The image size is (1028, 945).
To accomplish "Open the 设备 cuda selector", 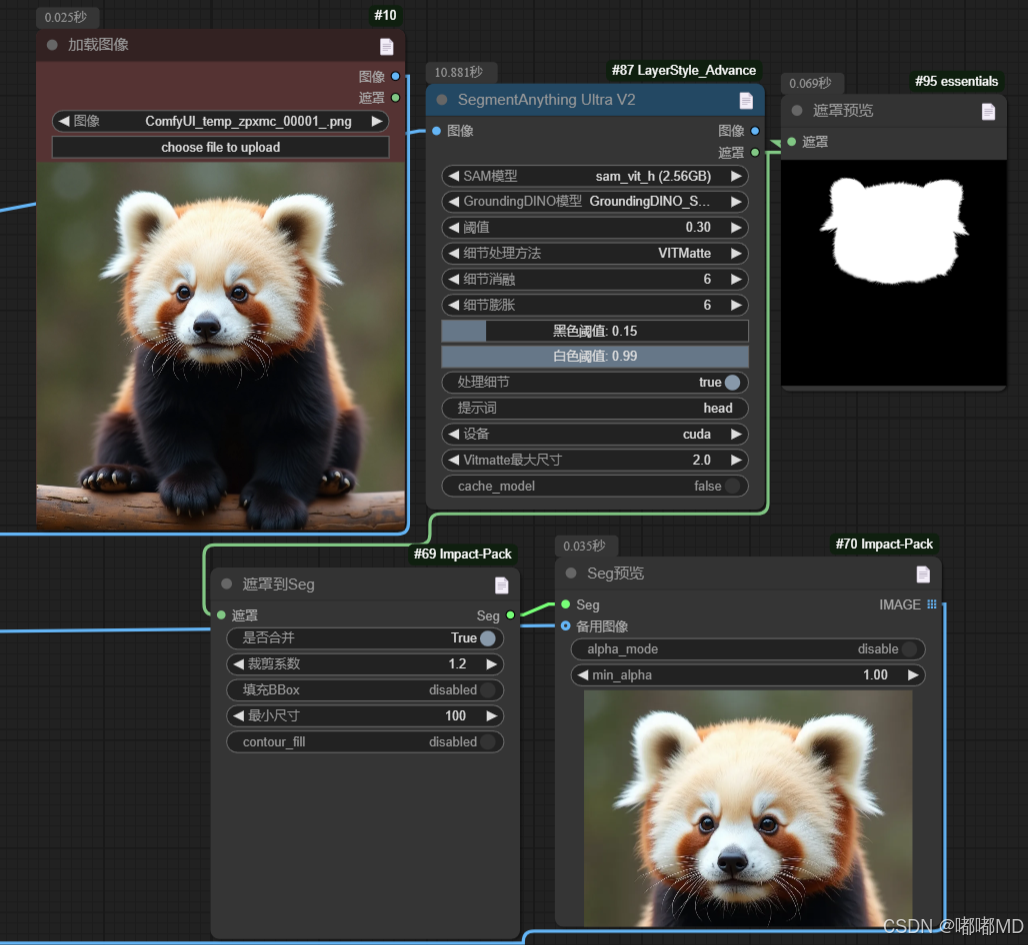I will pos(595,434).
